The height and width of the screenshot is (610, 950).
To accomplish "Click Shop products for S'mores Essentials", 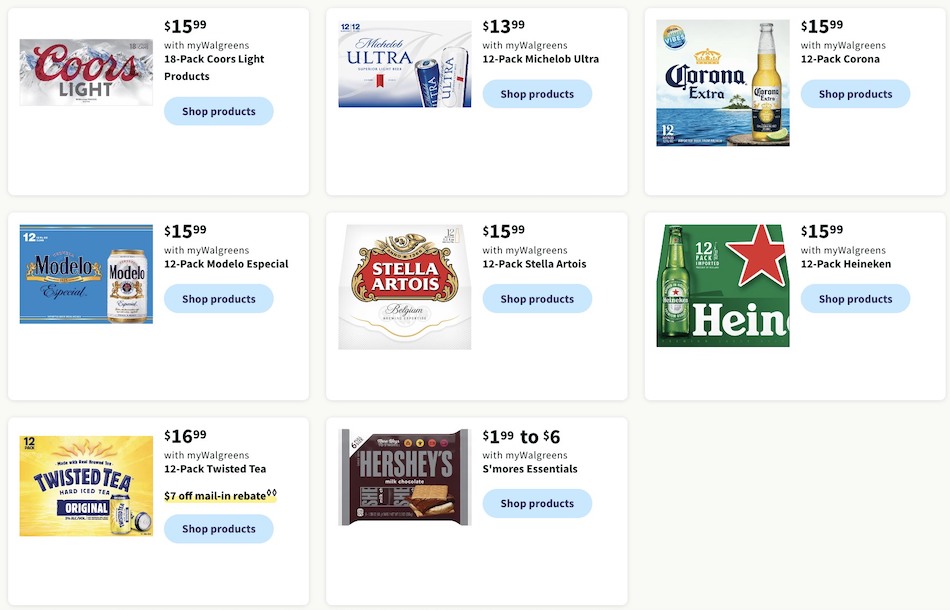I will [x=537, y=504].
